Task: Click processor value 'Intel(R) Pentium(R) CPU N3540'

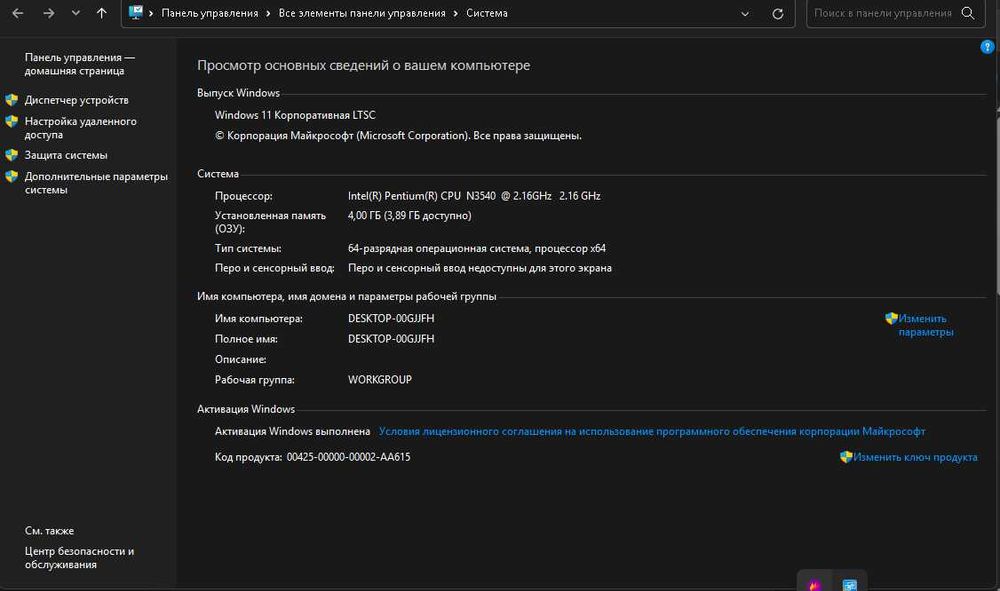Action: click(474, 196)
